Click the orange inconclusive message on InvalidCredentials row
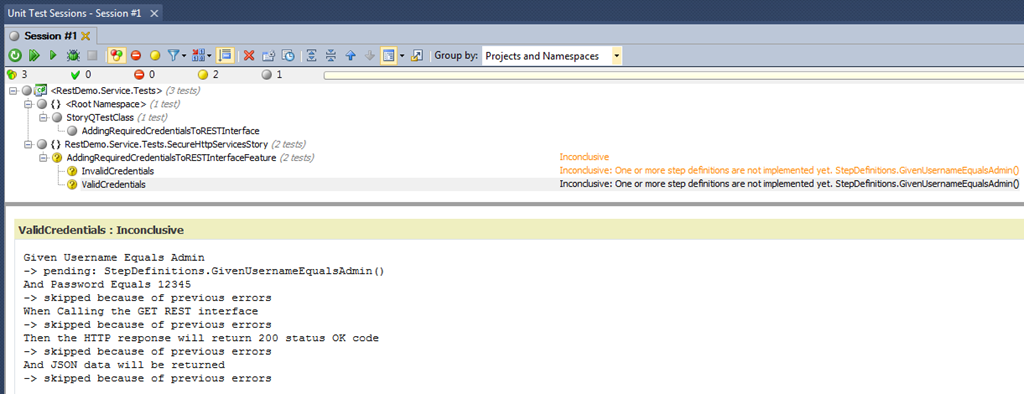This screenshot has height=394, width=1024. (789, 171)
